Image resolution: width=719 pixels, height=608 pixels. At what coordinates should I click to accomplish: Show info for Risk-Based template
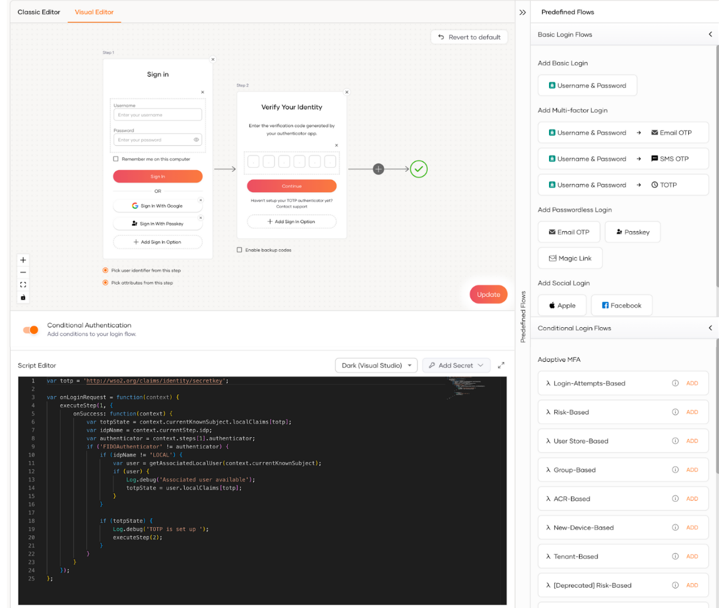pyautogui.click(x=675, y=412)
